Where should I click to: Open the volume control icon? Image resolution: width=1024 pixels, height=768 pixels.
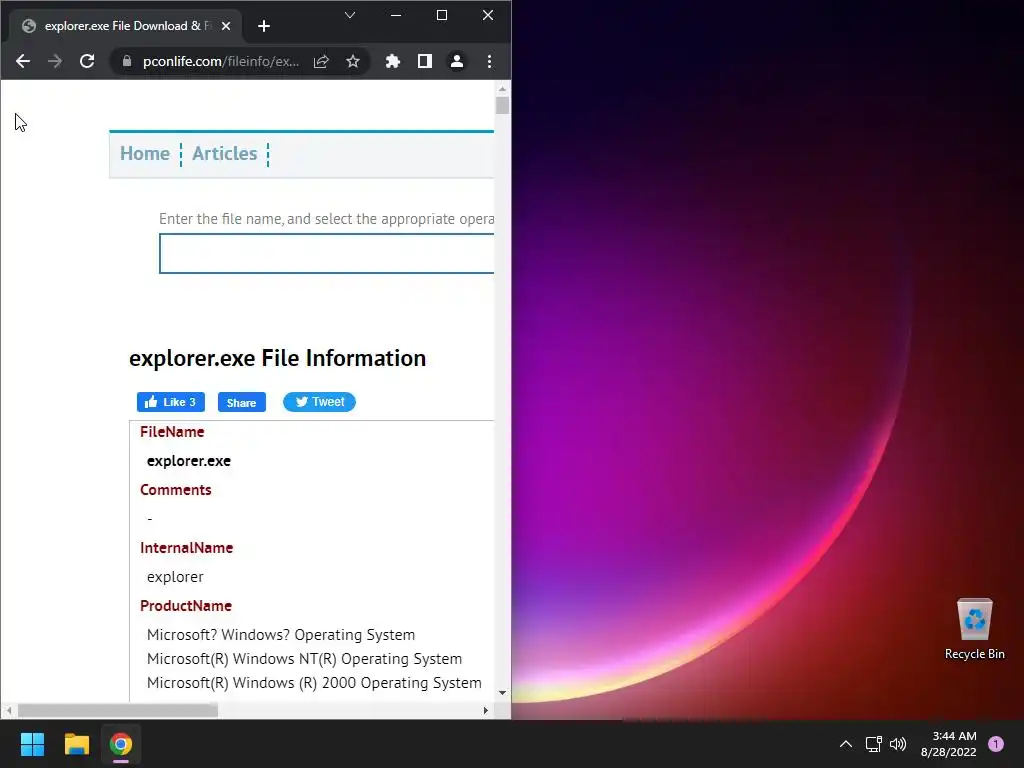(898, 744)
